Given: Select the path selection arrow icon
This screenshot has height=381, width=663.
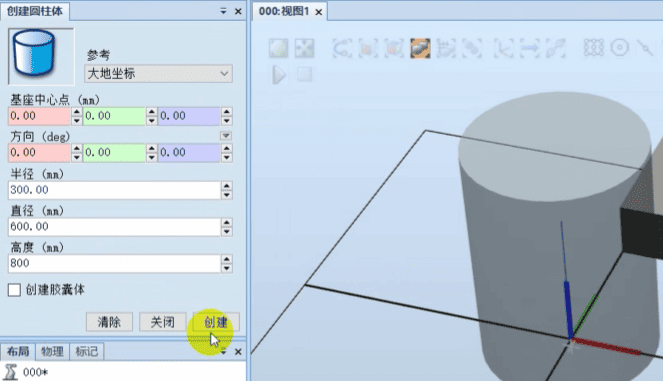Looking at the screenshot, I should tap(530, 48).
